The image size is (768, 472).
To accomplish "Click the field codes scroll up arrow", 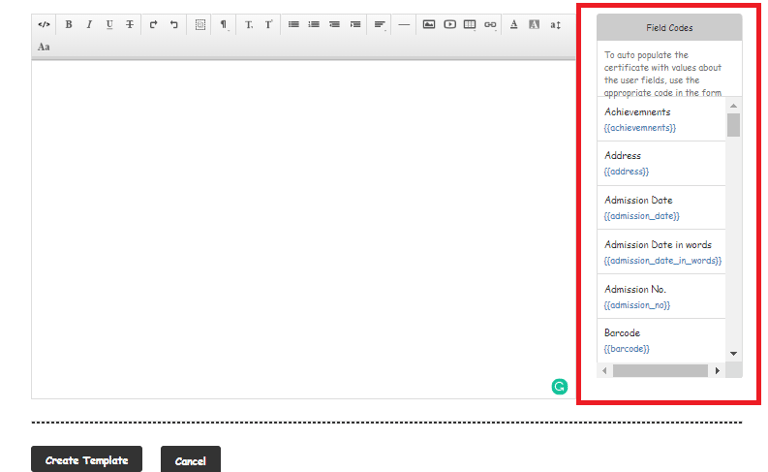I will click(x=733, y=106).
